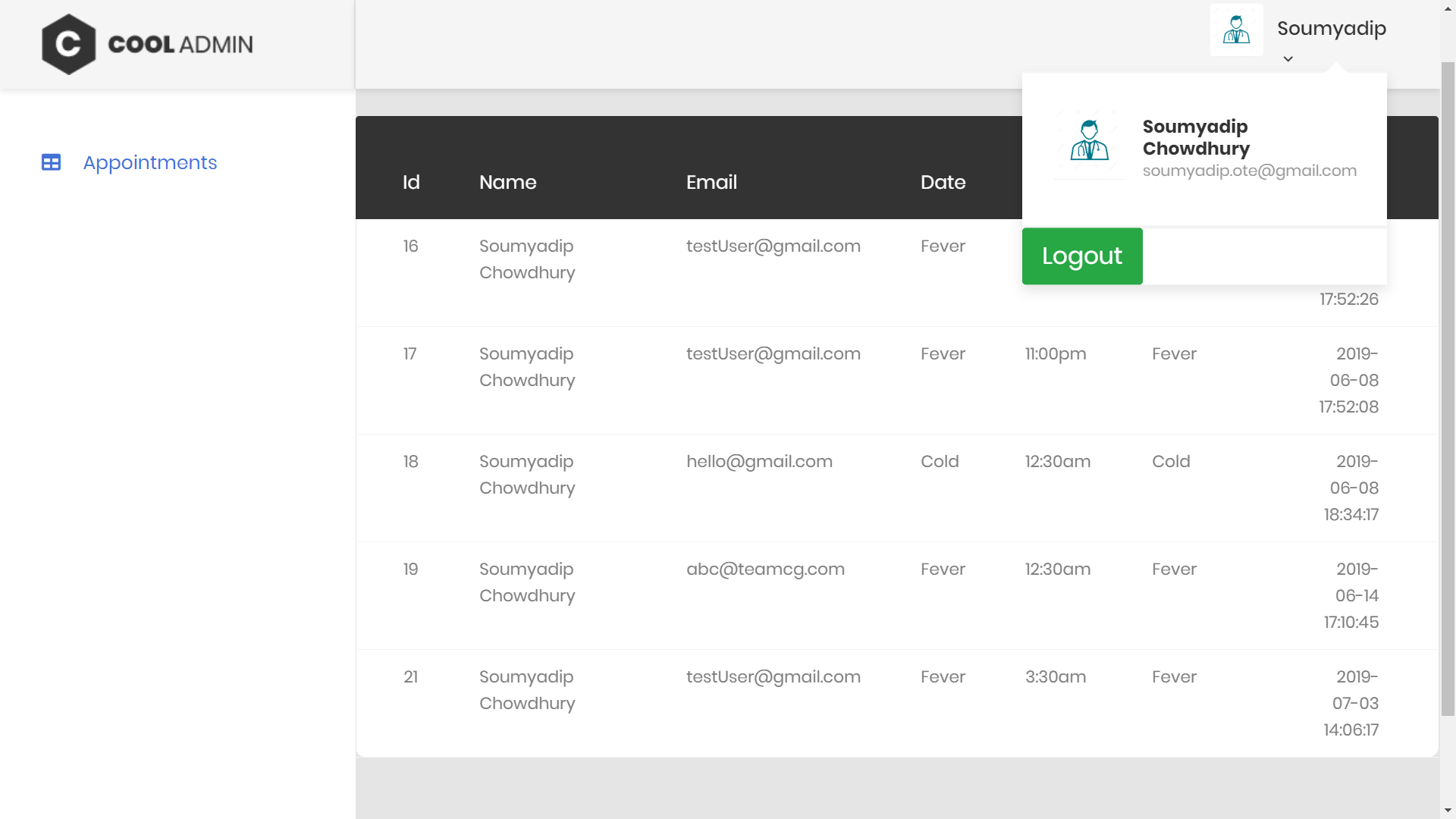Click the Cool Admin hexagon logo
The height and width of the screenshot is (819, 1456).
[x=68, y=44]
